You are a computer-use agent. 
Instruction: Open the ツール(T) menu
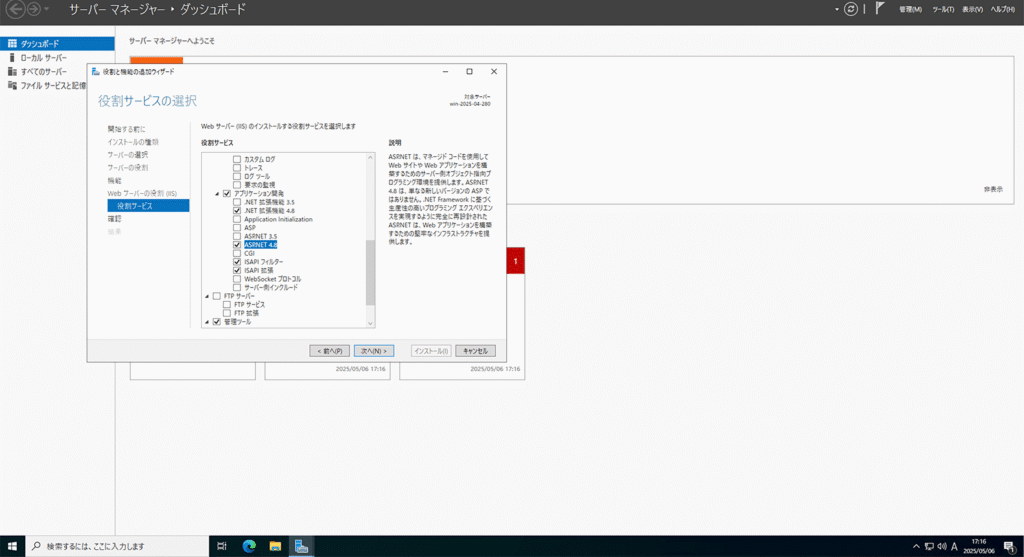pos(943,9)
